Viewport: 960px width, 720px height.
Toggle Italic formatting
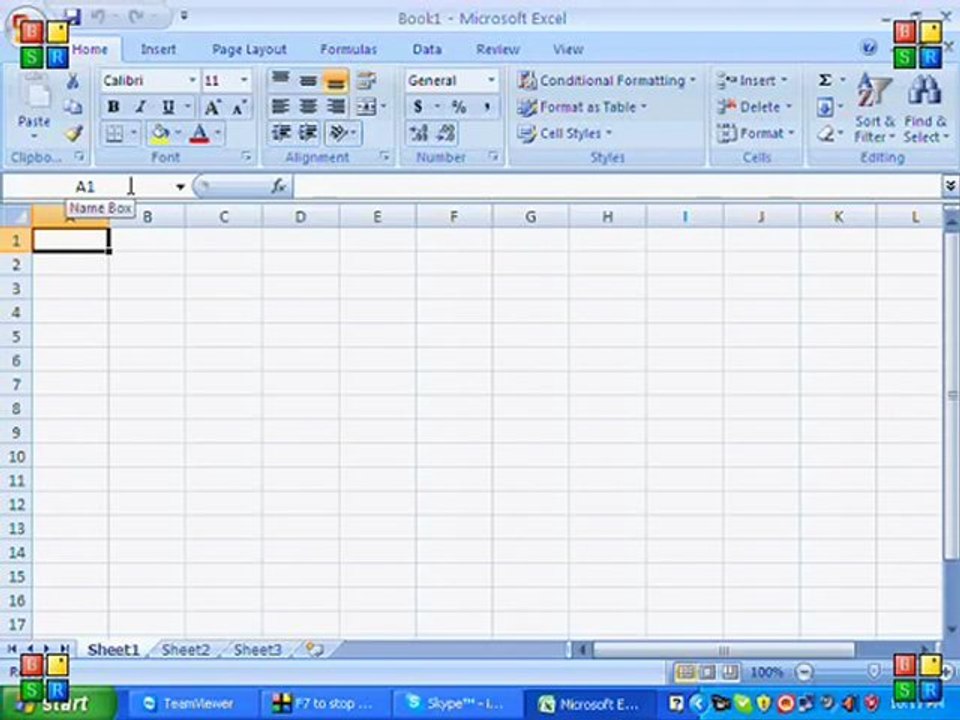pyautogui.click(x=141, y=107)
